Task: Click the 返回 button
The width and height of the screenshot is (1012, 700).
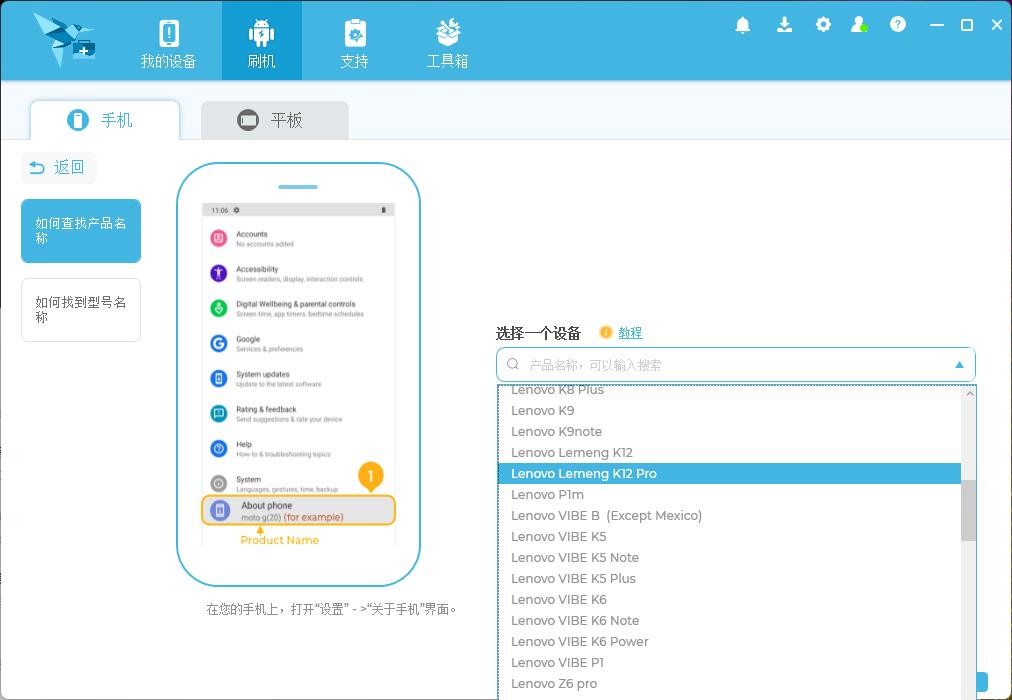Action: 59,168
